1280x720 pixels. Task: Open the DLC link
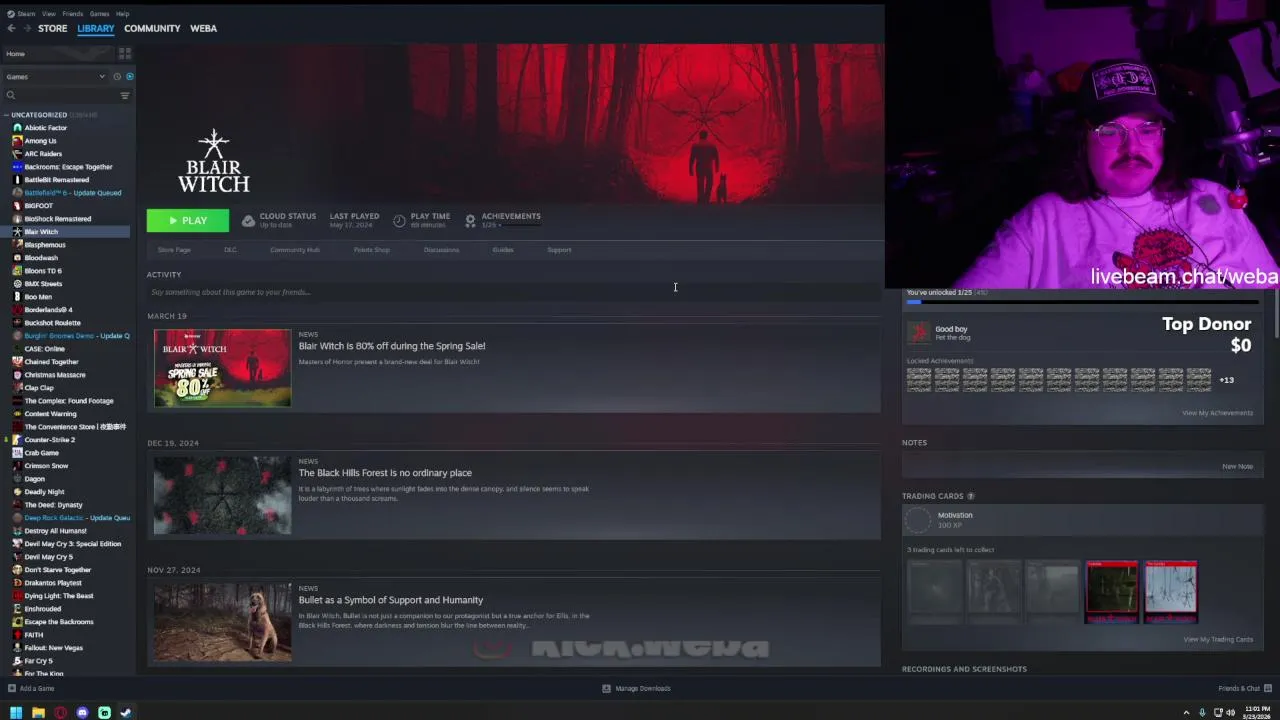[x=230, y=250]
